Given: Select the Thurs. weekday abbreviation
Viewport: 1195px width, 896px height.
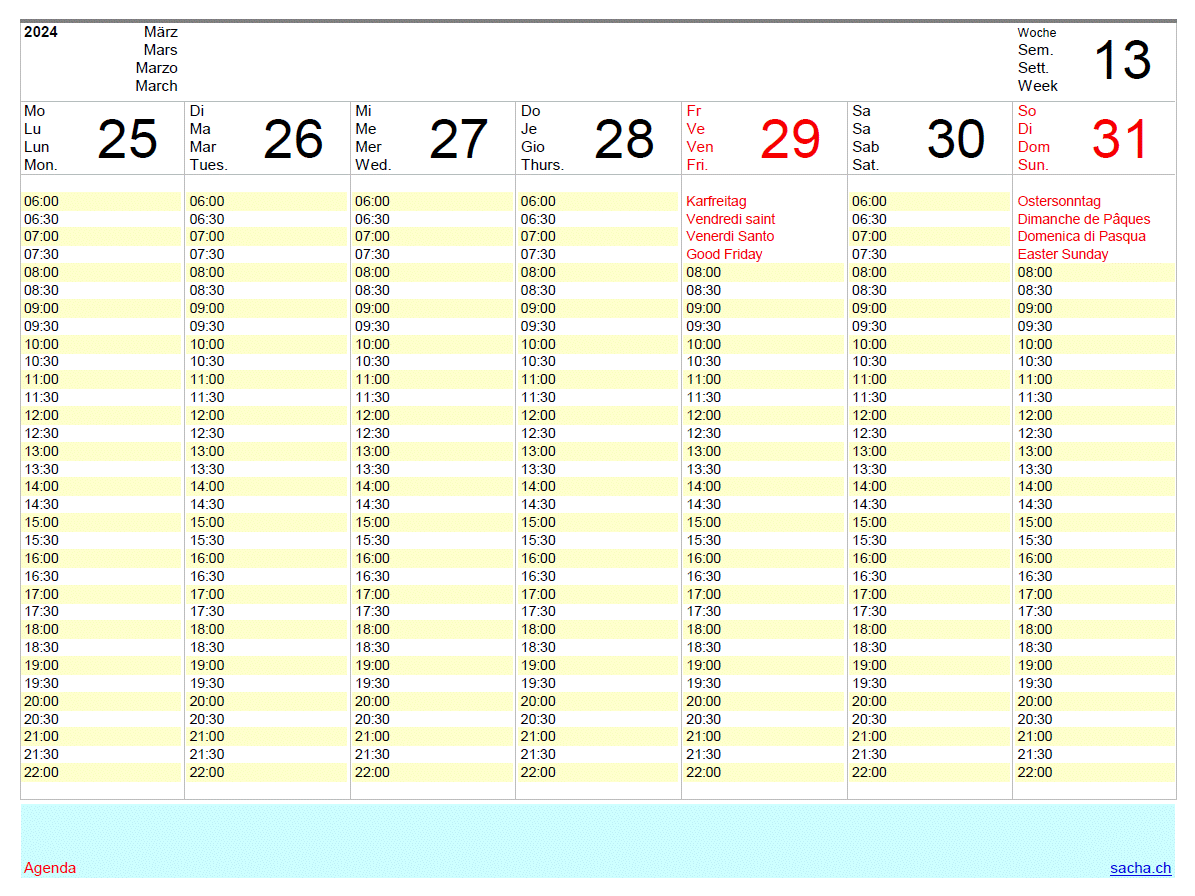Looking at the screenshot, I should tap(542, 165).
